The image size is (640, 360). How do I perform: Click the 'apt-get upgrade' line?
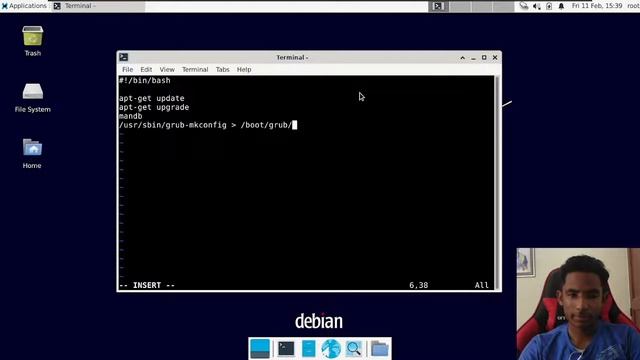pos(154,107)
